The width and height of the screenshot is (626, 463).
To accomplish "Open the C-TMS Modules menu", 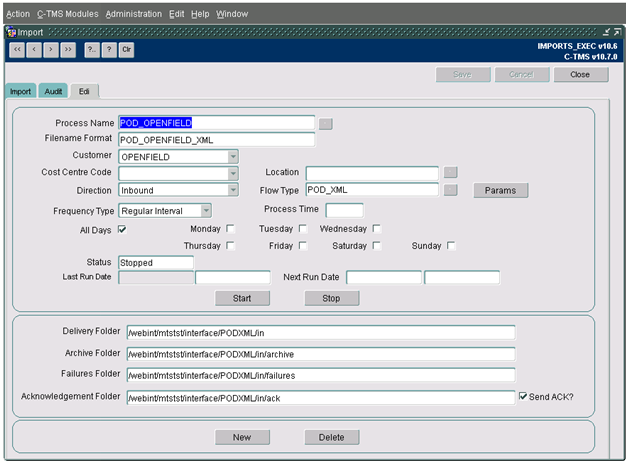I will coord(68,14).
